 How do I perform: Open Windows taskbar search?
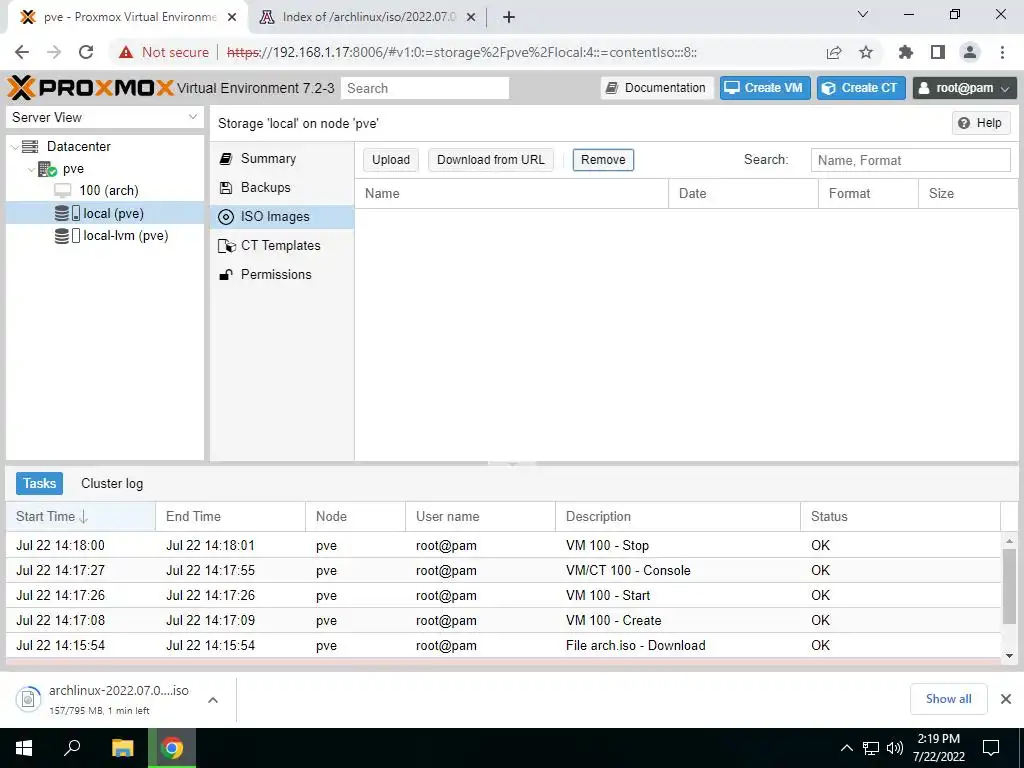pos(72,748)
